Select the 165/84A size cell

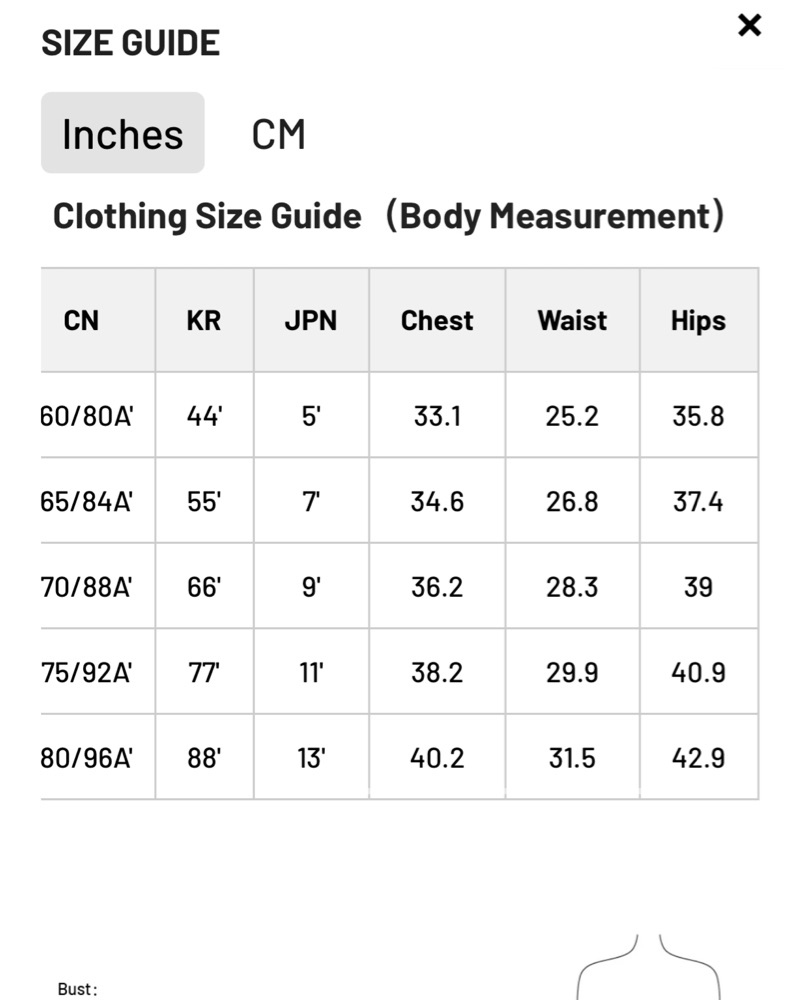point(98,501)
